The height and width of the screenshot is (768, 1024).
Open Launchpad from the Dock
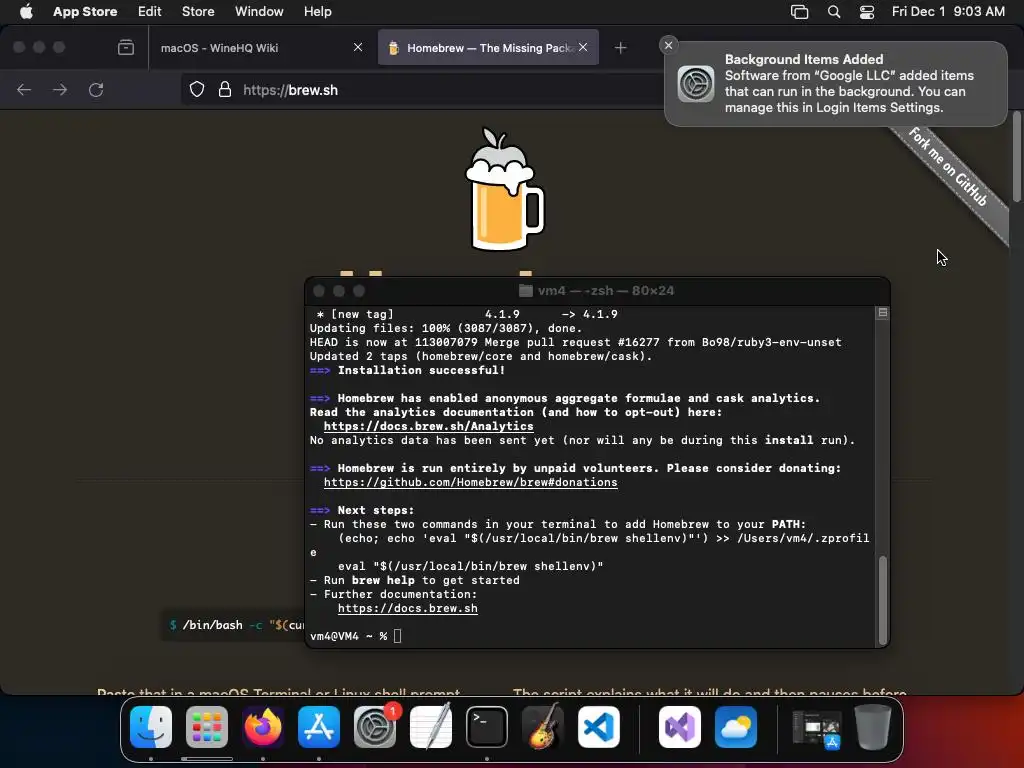[x=207, y=727]
